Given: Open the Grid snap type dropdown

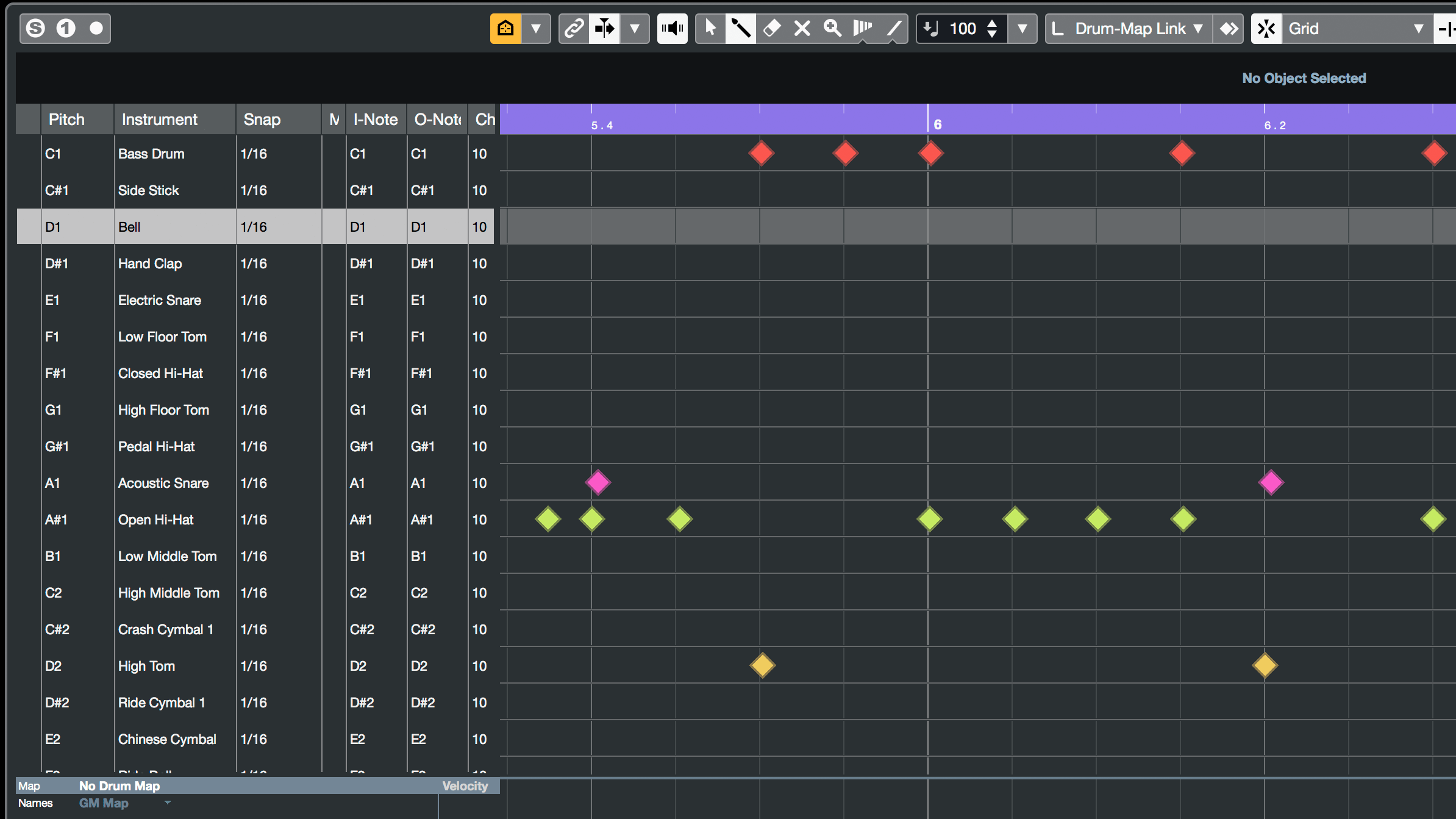Looking at the screenshot, I should 1355,28.
